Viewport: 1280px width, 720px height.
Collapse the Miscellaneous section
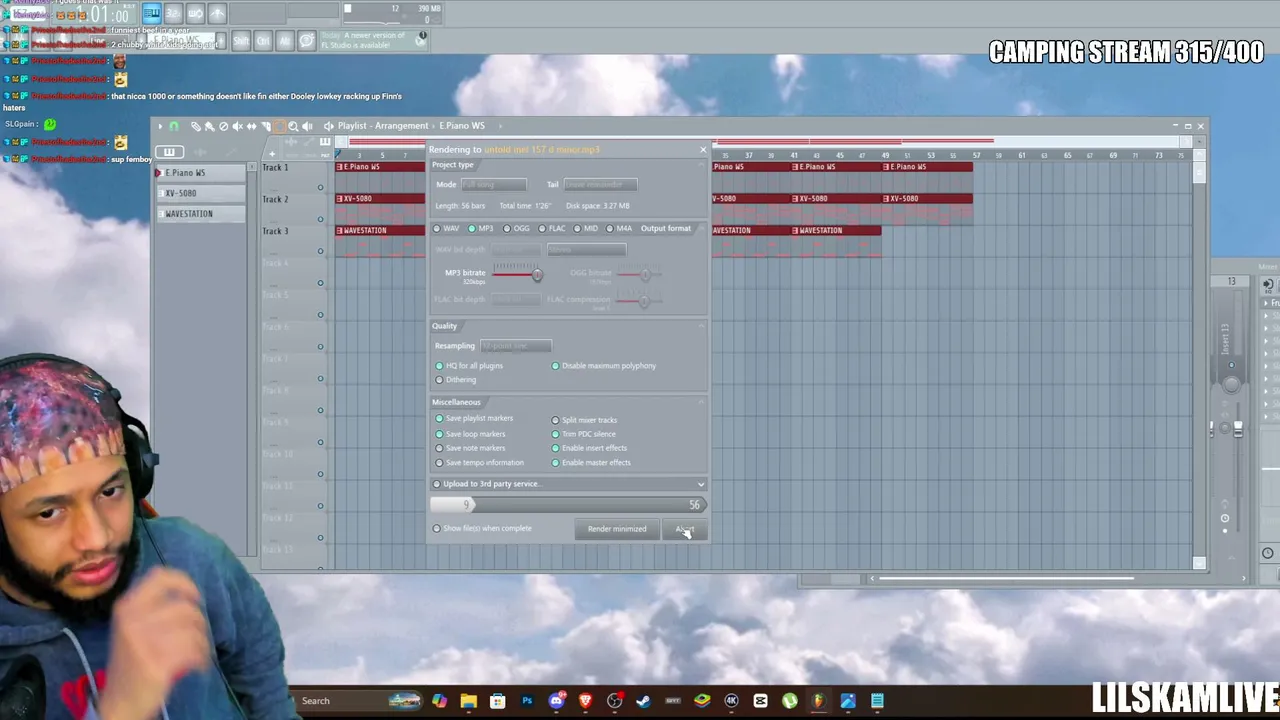[x=701, y=402]
